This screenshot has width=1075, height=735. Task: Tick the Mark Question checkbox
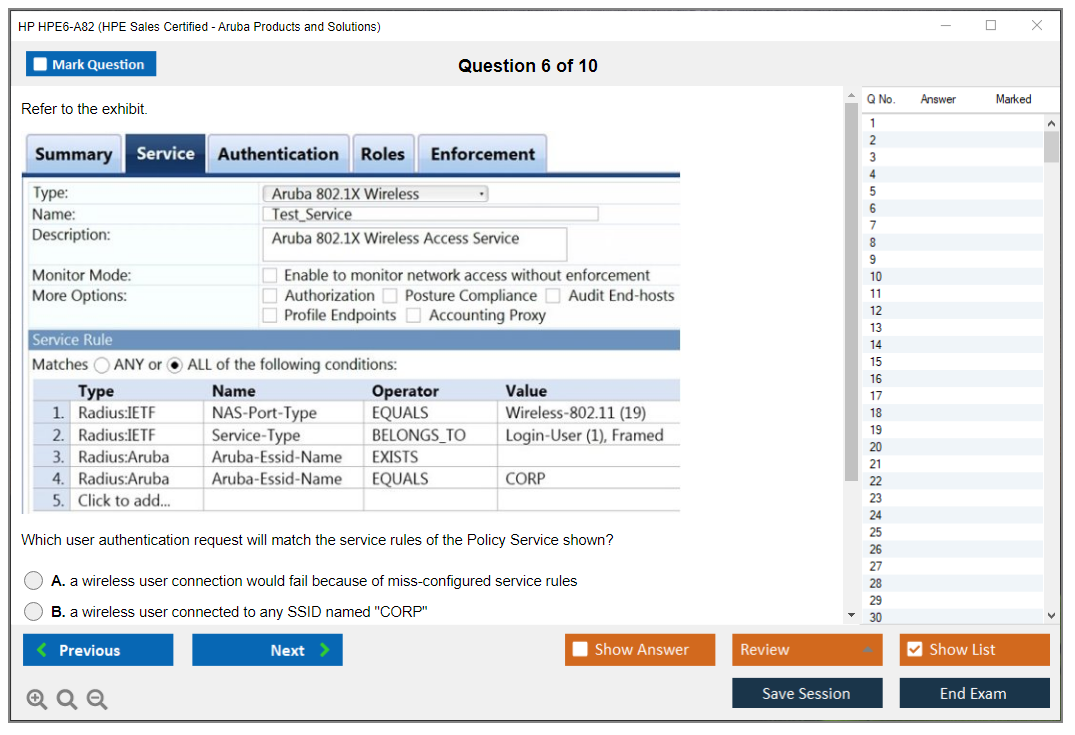pos(41,64)
